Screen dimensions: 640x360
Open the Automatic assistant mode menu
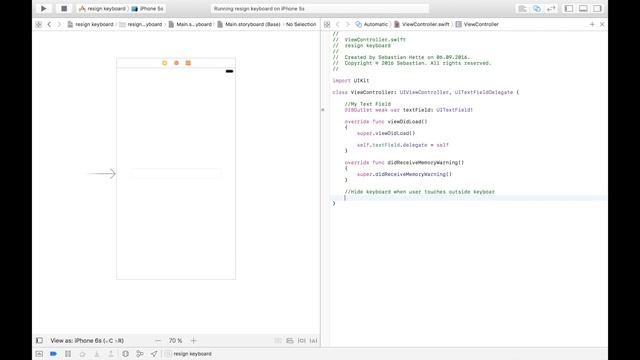pos(371,24)
